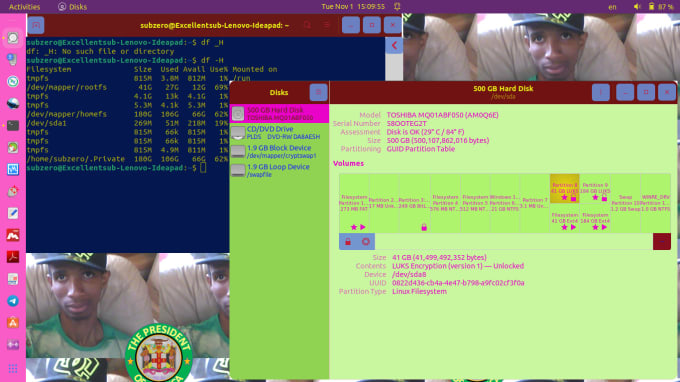Select the CD/DVD Drive in the sidebar
Screen dimensions: 680x382
point(279,133)
